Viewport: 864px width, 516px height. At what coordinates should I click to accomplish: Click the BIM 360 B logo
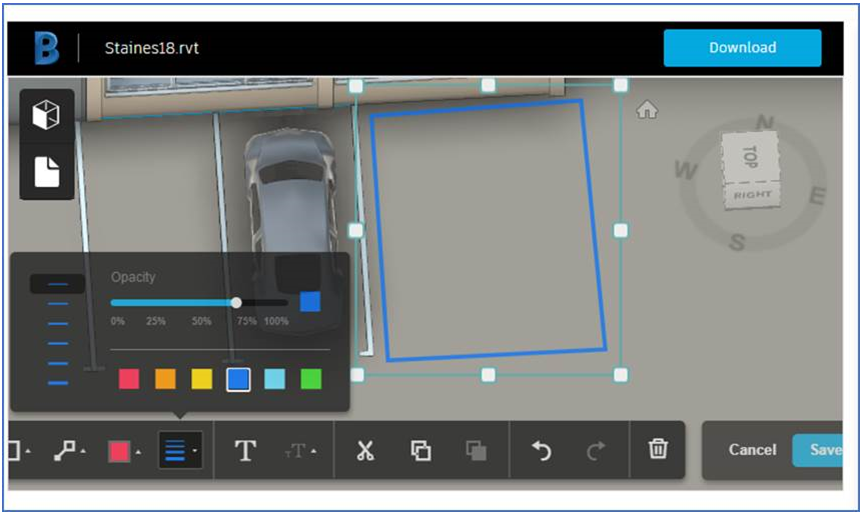(46, 48)
